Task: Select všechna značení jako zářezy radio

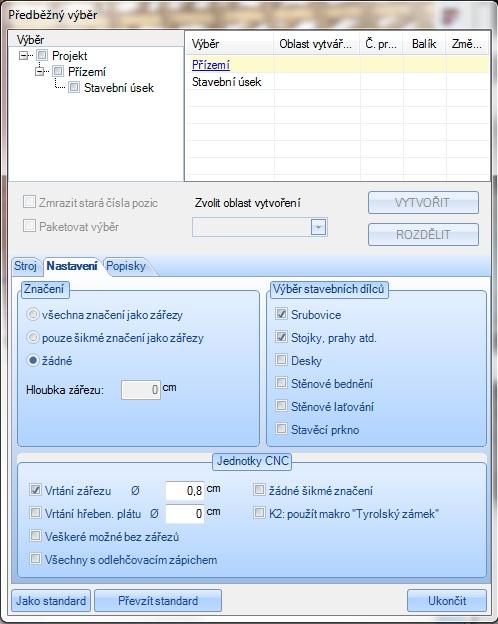Action: [x=33, y=315]
